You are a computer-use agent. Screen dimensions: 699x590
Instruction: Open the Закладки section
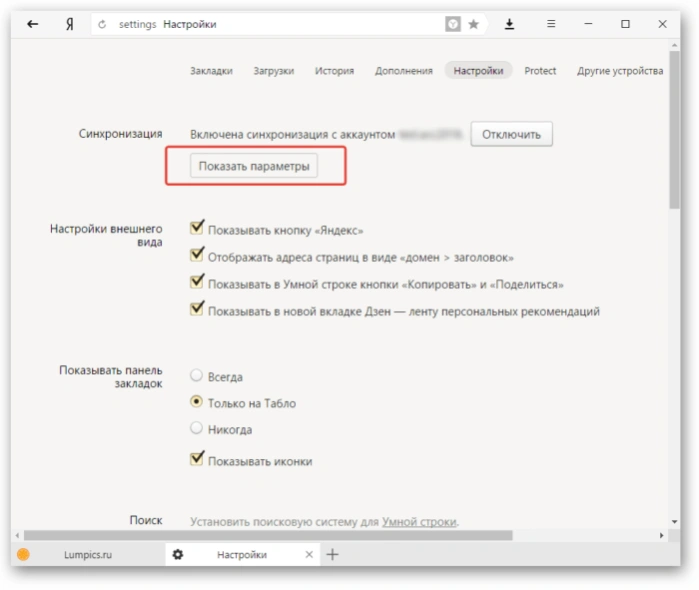click(x=211, y=70)
